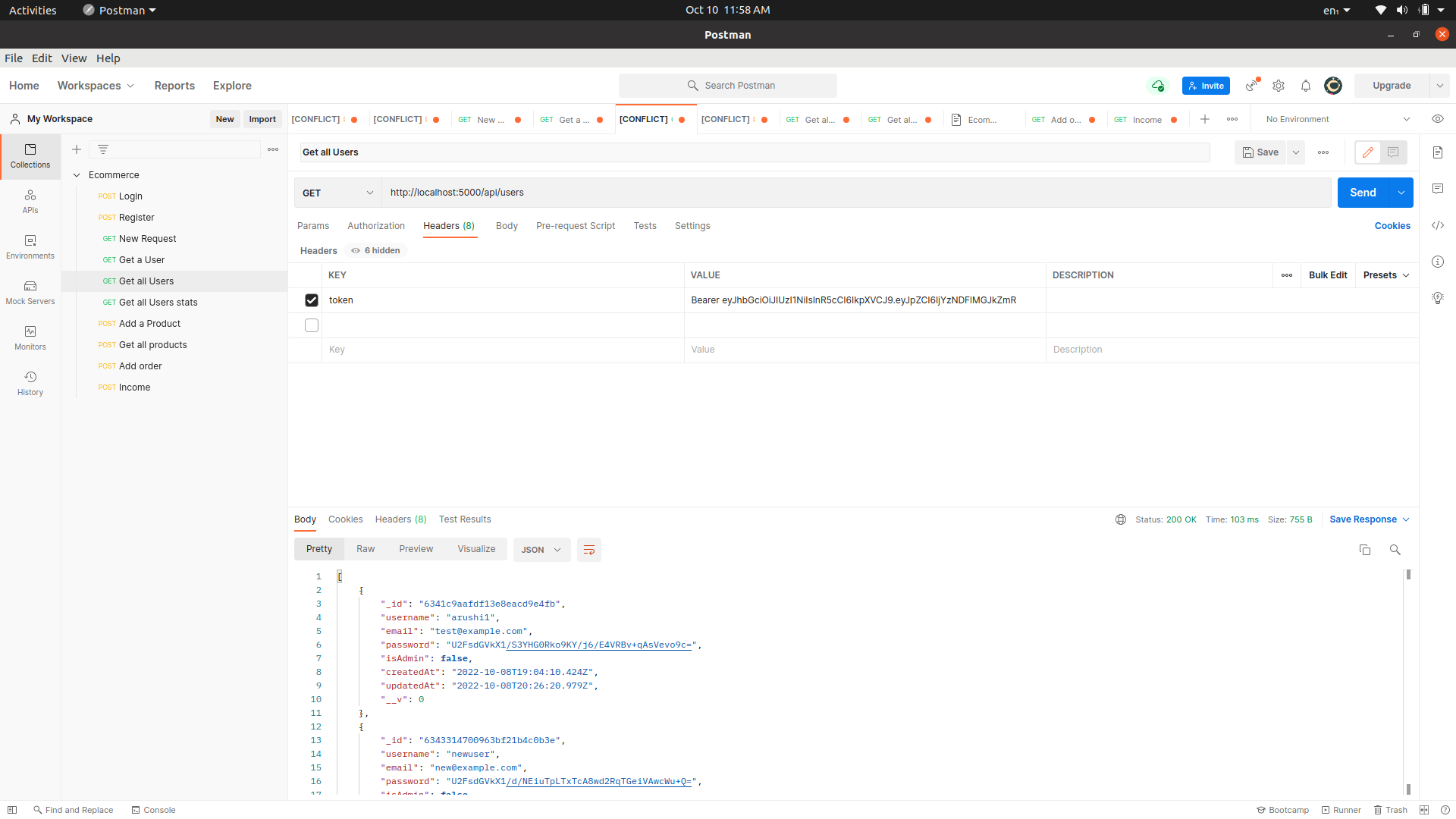
Task: Open the APIs sidebar section
Action: click(x=30, y=202)
